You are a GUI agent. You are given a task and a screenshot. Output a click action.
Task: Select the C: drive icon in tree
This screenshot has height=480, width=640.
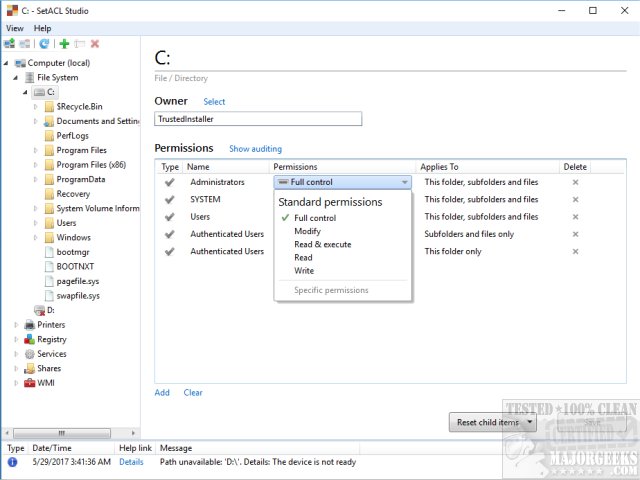tap(39, 92)
